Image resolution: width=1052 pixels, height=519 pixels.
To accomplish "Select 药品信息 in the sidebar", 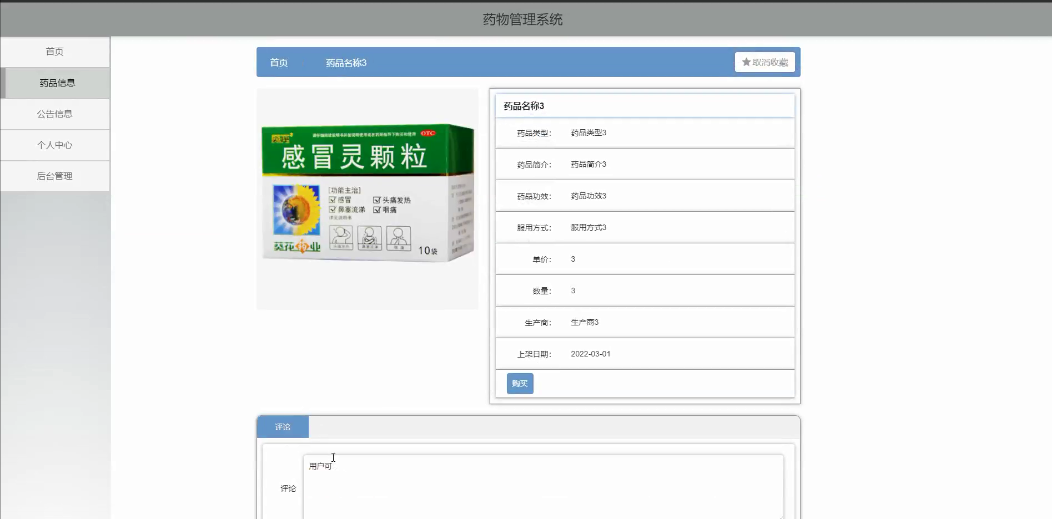I will tap(56, 83).
